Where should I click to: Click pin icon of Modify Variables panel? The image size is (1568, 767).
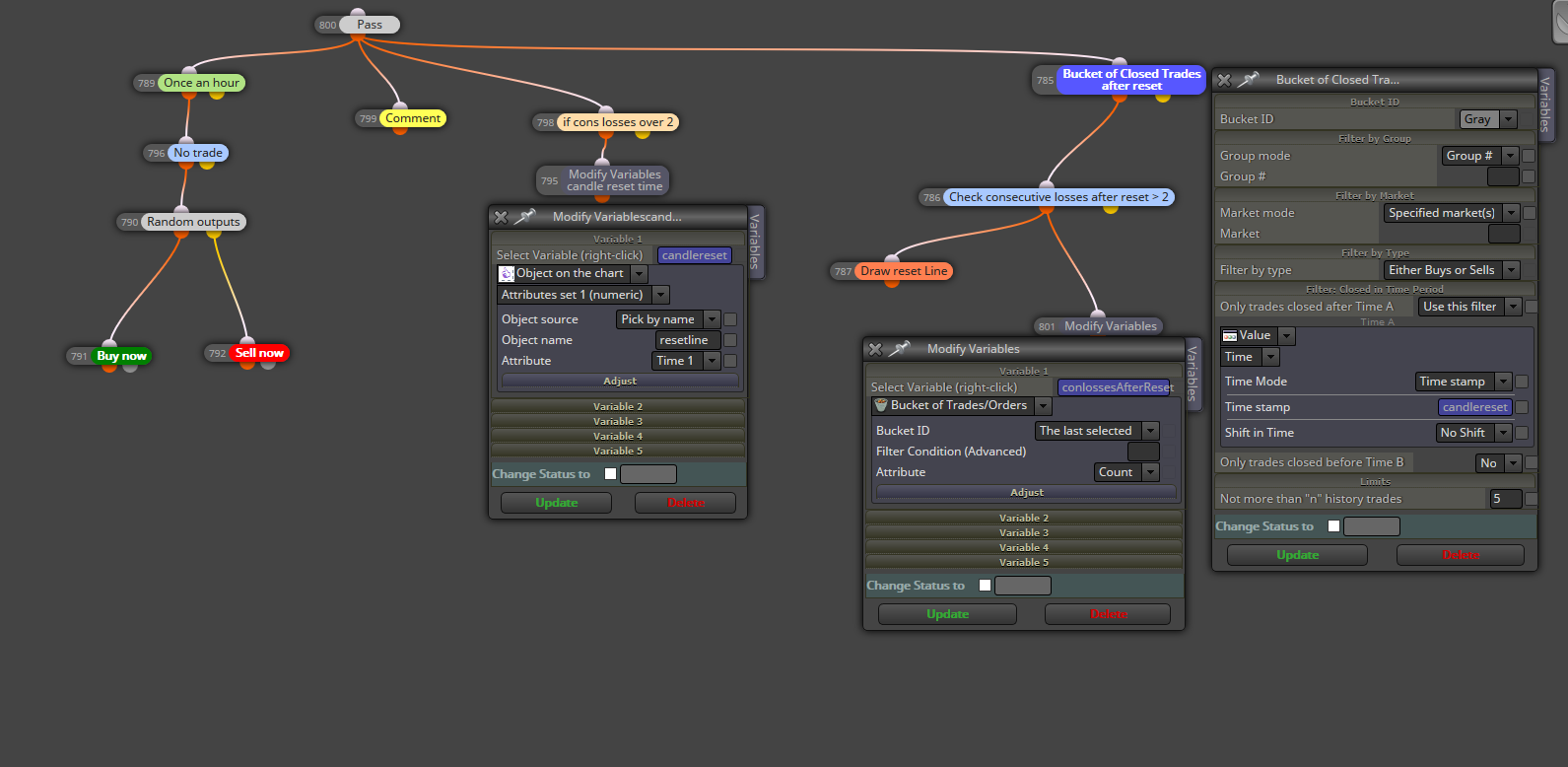(x=899, y=348)
